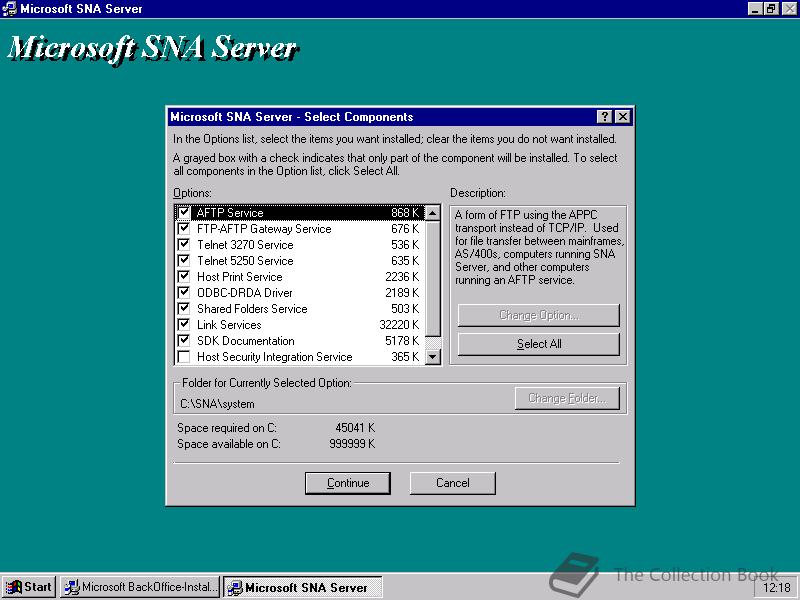Click the C:\SNA\system folder path

[x=217, y=404]
